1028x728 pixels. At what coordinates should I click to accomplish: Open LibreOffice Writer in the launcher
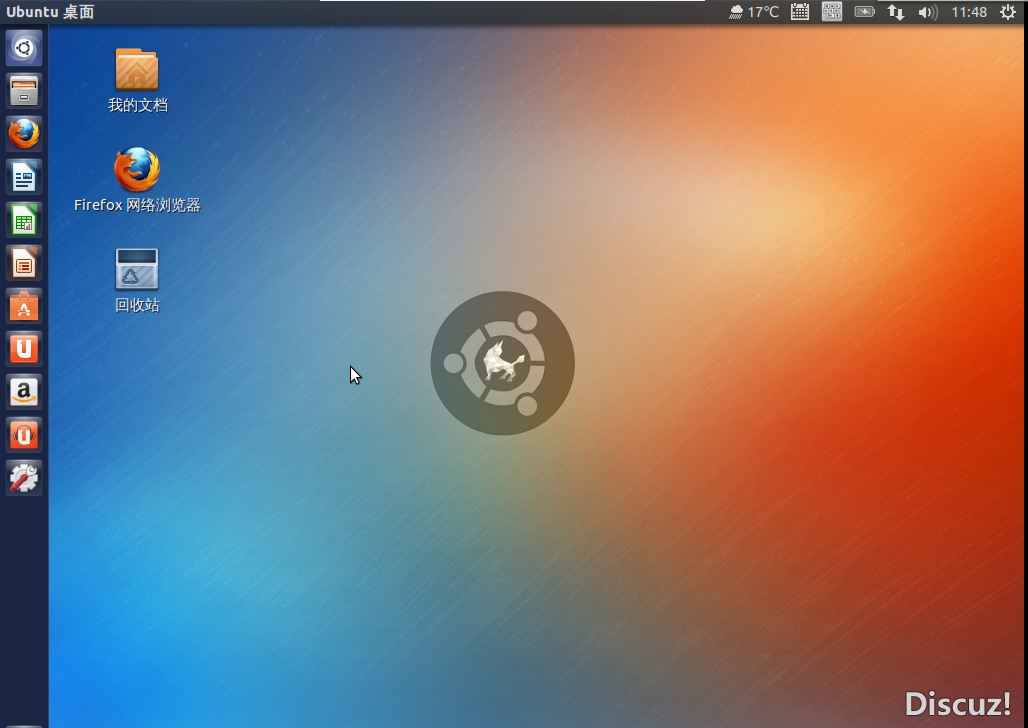pos(24,177)
